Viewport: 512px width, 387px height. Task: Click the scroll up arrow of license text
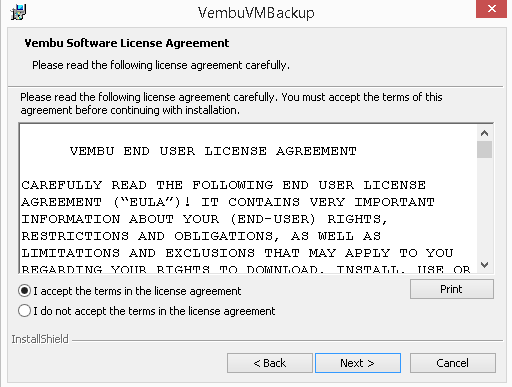click(x=484, y=133)
